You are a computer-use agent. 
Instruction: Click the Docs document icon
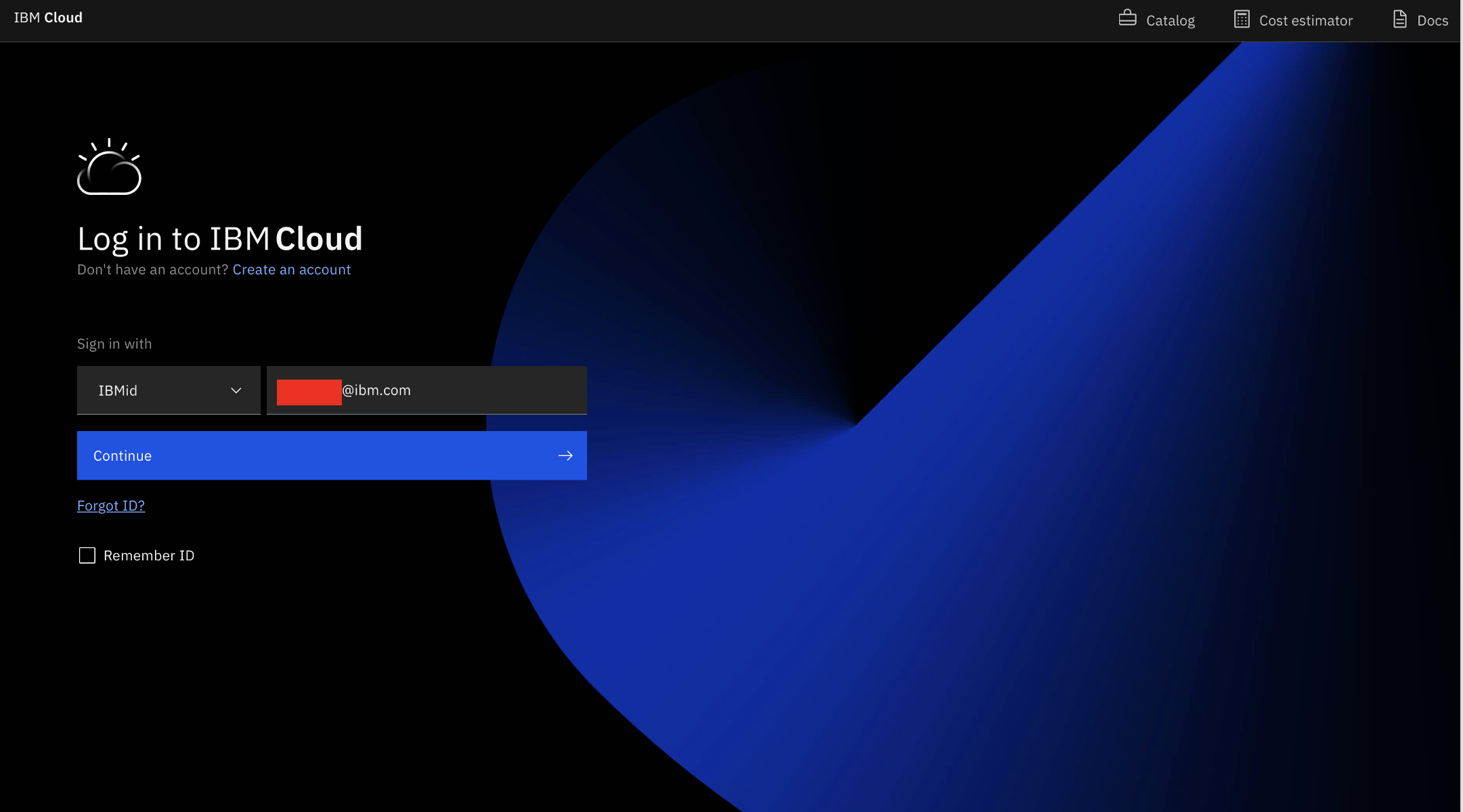point(1399,19)
